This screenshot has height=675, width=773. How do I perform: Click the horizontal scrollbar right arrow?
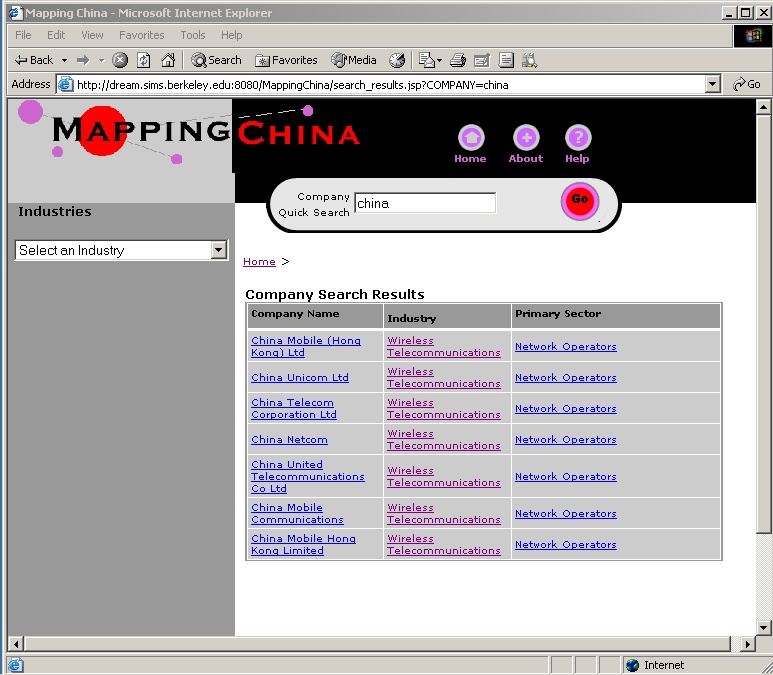[x=748, y=644]
